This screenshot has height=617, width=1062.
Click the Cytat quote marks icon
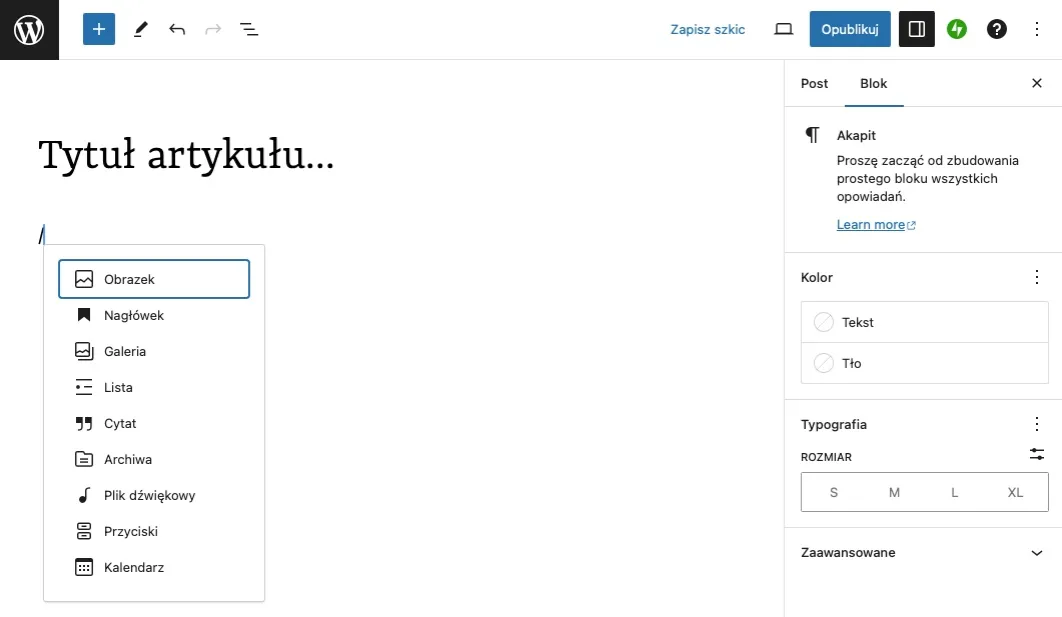pyautogui.click(x=84, y=423)
